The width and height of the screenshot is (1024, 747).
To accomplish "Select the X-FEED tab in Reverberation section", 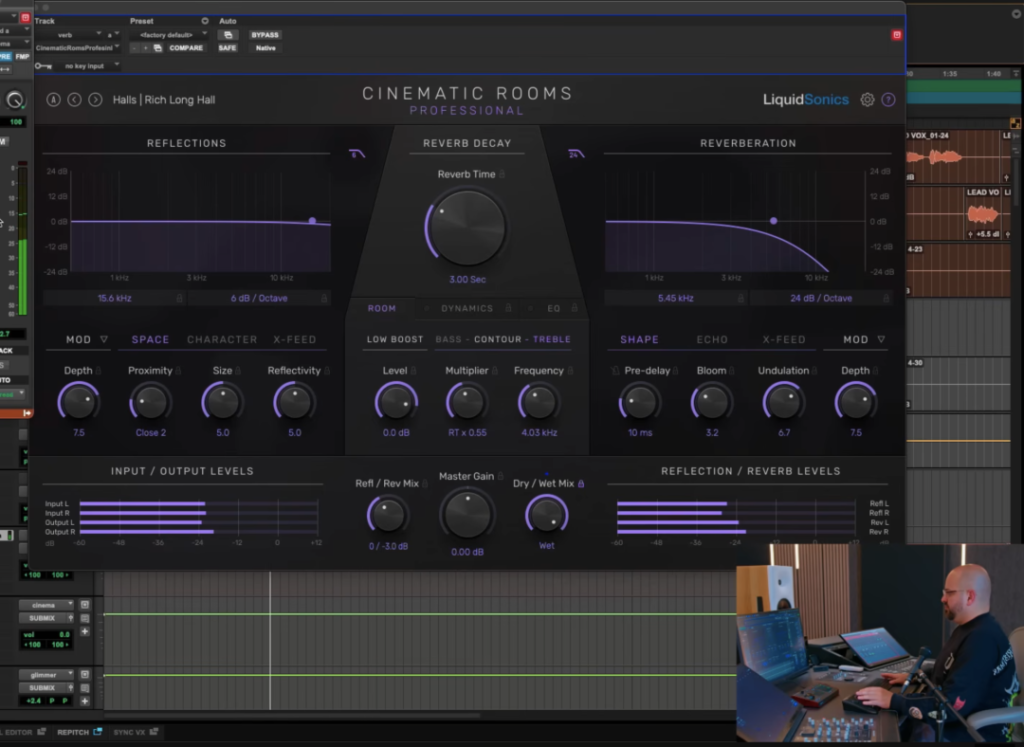I will 785,339.
